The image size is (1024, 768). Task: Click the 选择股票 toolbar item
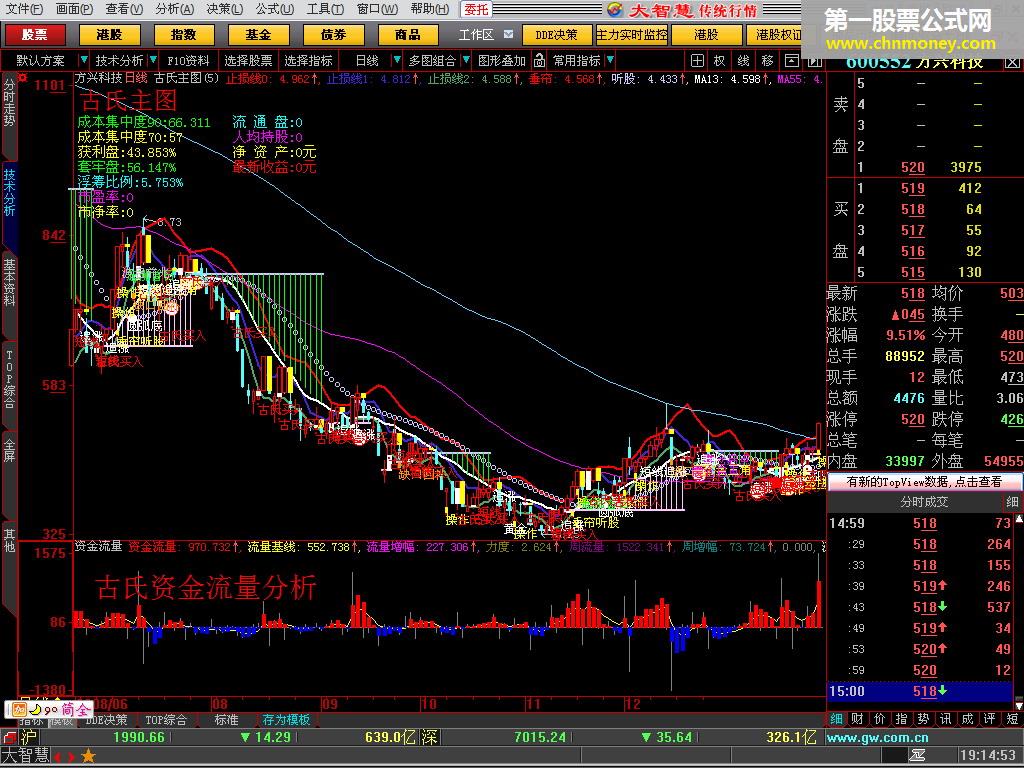[x=248, y=61]
